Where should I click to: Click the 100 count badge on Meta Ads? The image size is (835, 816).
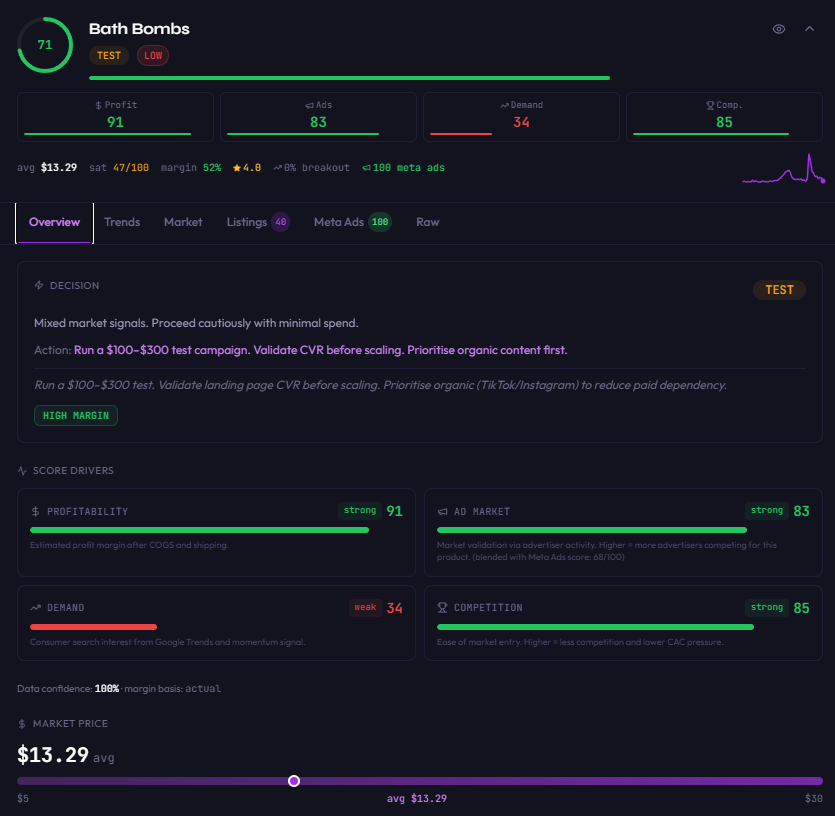point(380,222)
